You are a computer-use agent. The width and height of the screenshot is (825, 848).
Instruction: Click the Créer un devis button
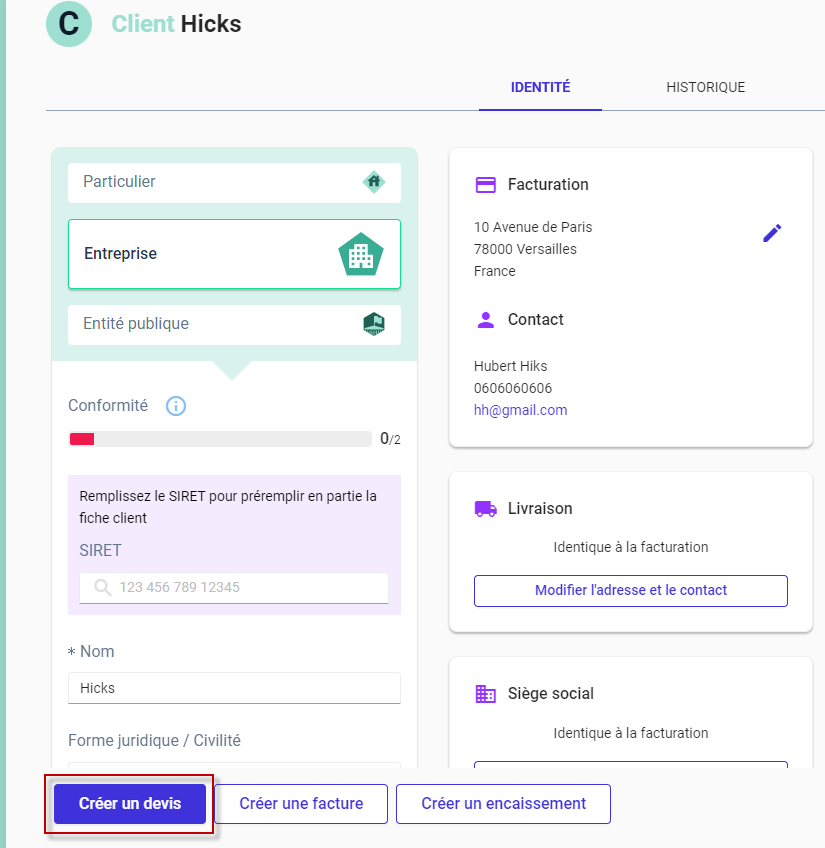(x=130, y=804)
